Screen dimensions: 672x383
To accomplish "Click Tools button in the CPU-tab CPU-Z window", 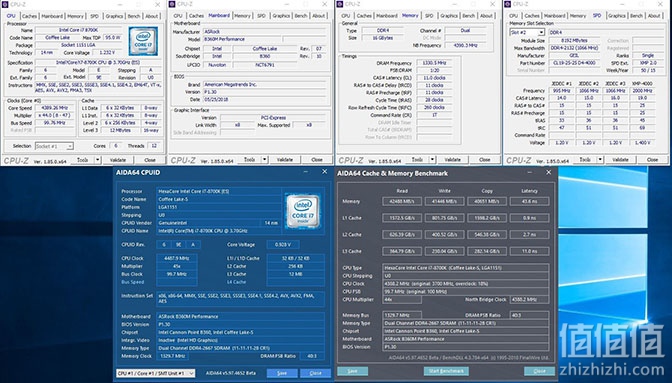I will (x=82, y=160).
